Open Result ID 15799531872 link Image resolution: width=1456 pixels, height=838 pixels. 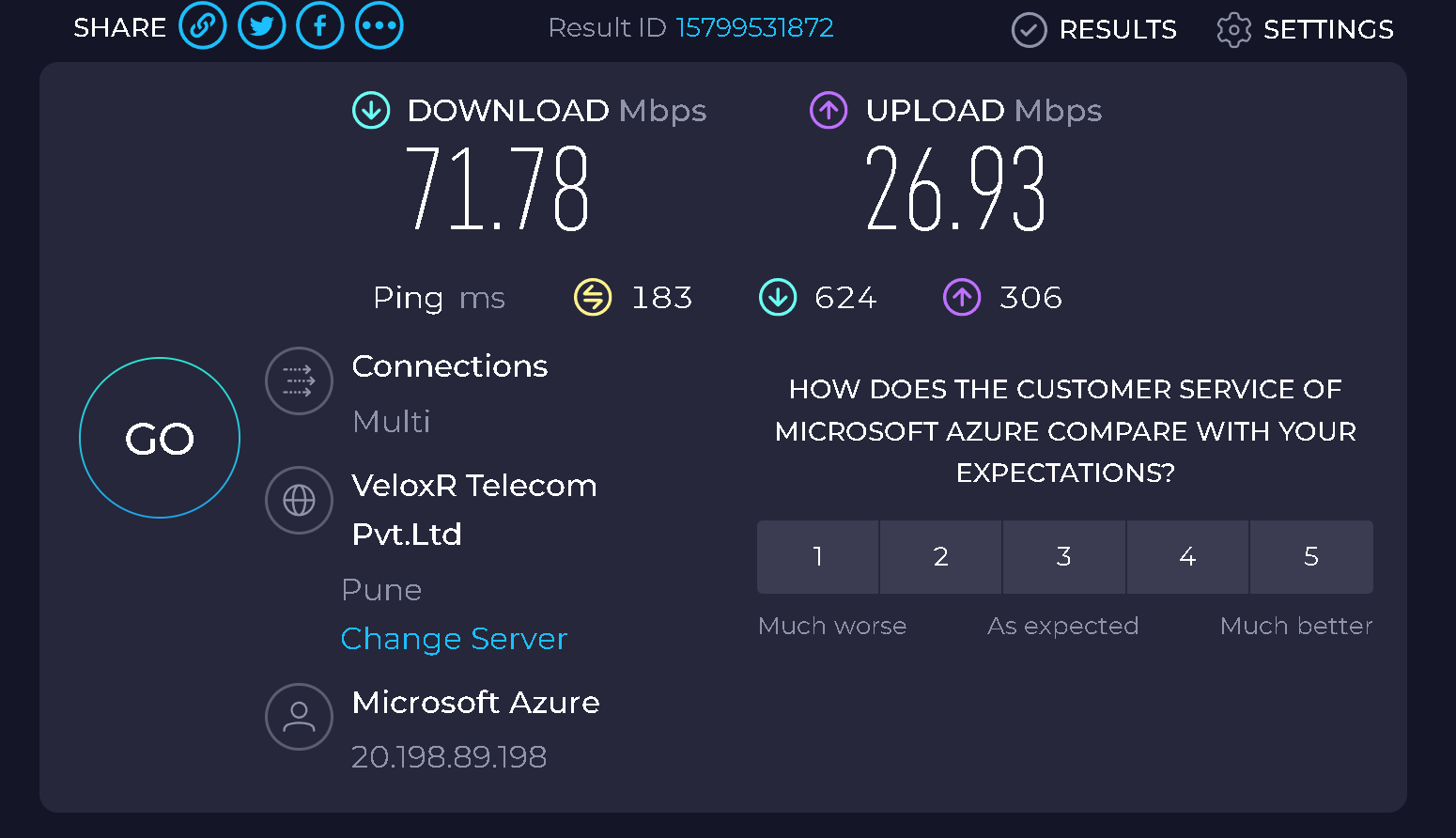click(x=754, y=27)
